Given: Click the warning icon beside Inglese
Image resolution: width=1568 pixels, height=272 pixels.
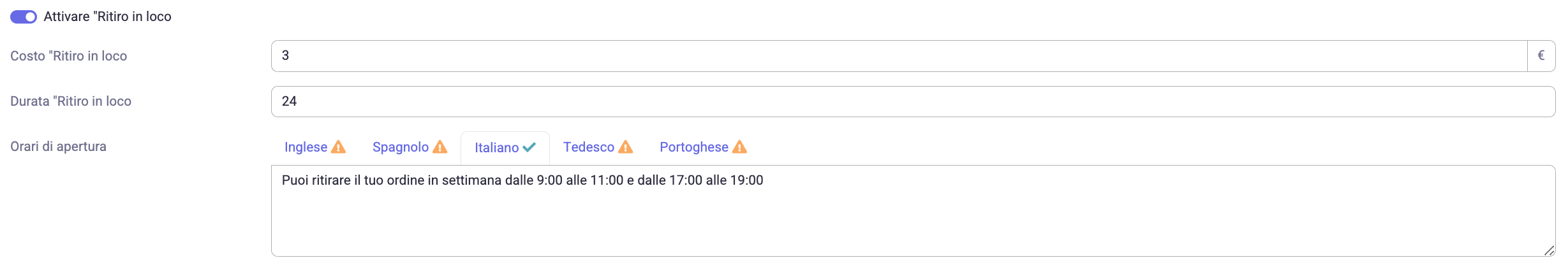Looking at the screenshot, I should (x=339, y=147).
